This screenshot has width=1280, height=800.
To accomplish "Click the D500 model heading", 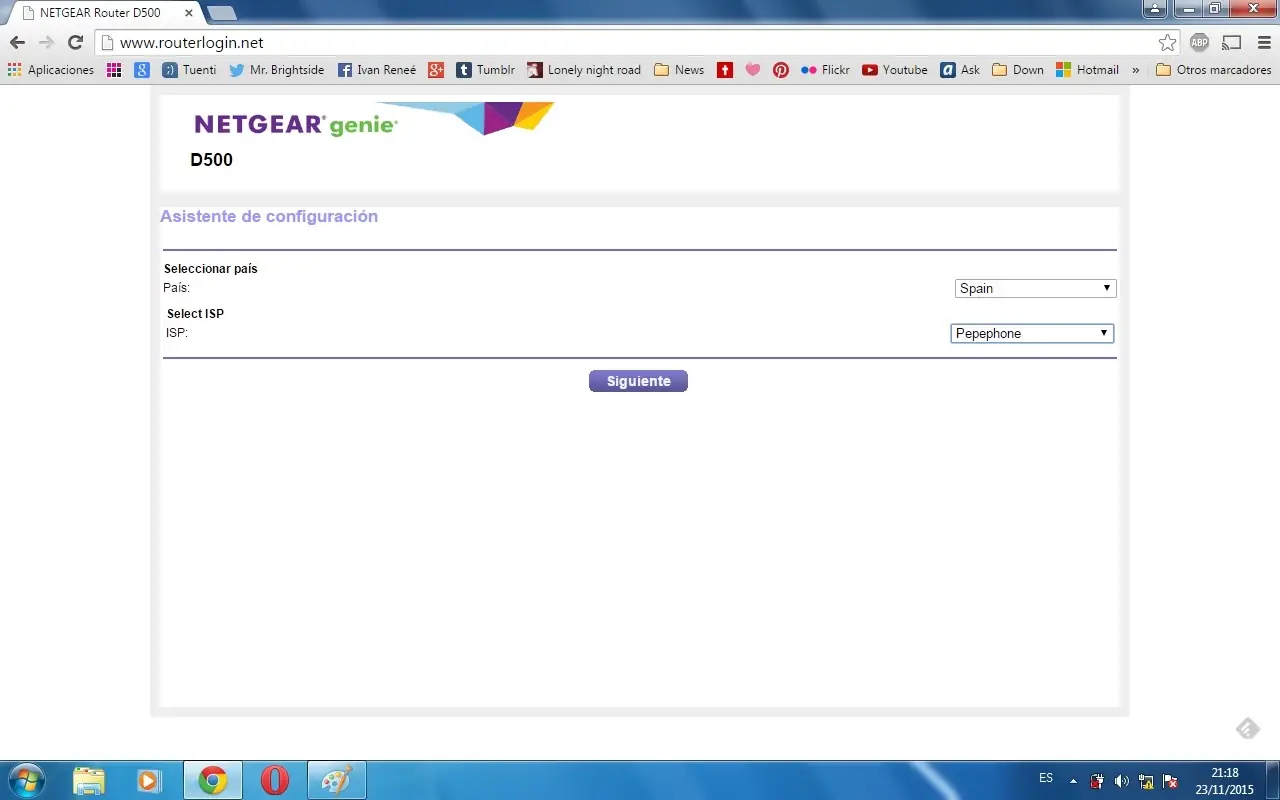I will click(211, 160).
